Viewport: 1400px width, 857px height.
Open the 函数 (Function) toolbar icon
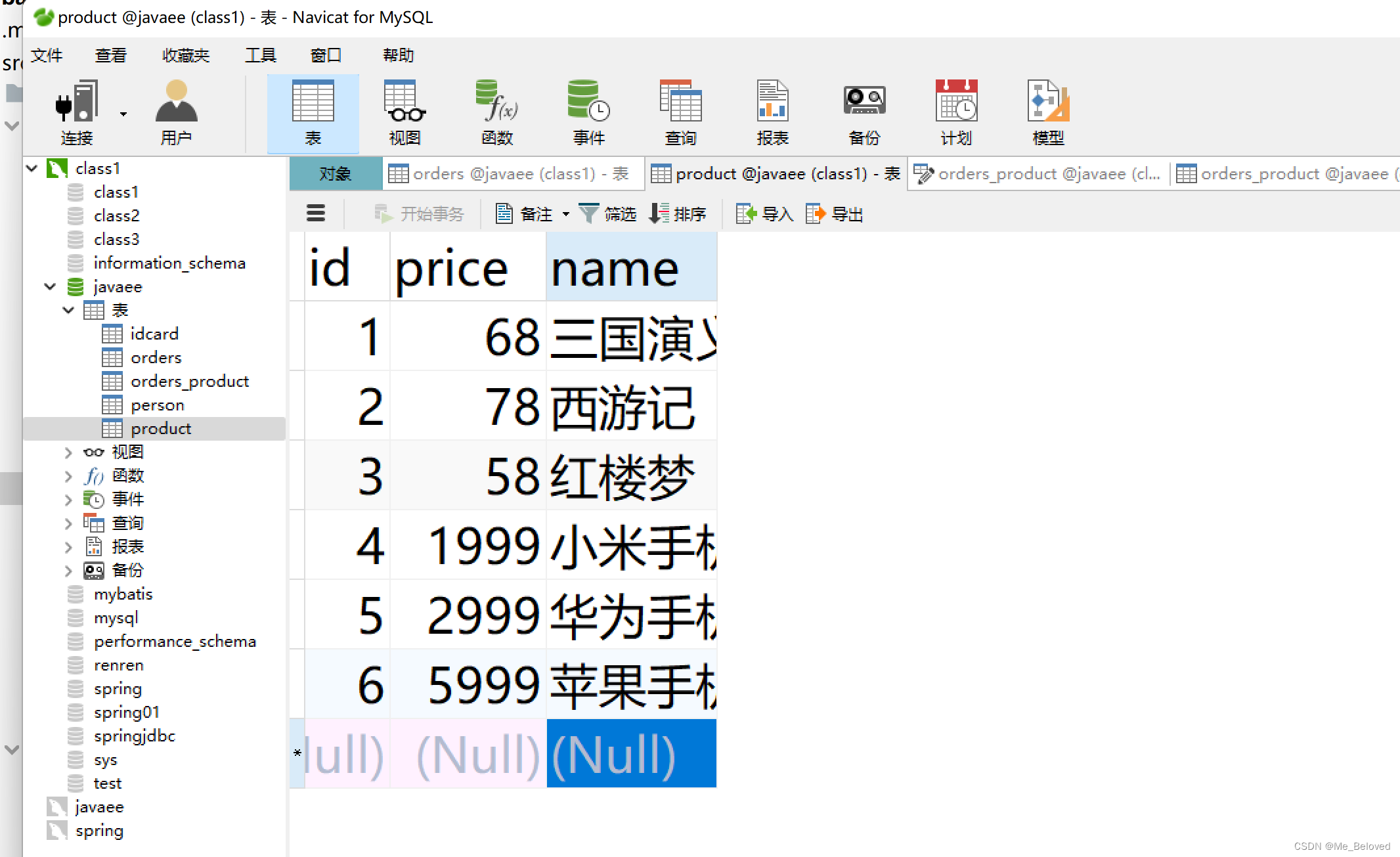pyautogui.click(x=496, y=112)
